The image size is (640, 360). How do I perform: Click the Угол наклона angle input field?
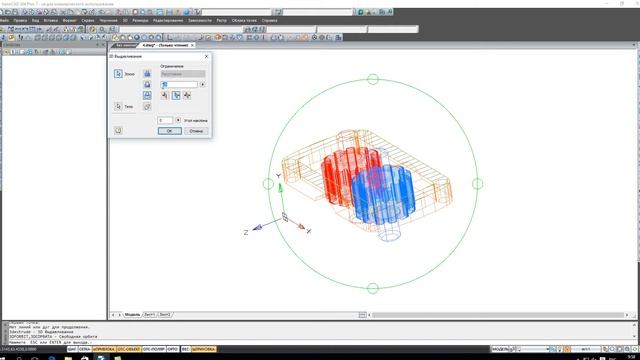pyautogui.click(x=165, y=120)
